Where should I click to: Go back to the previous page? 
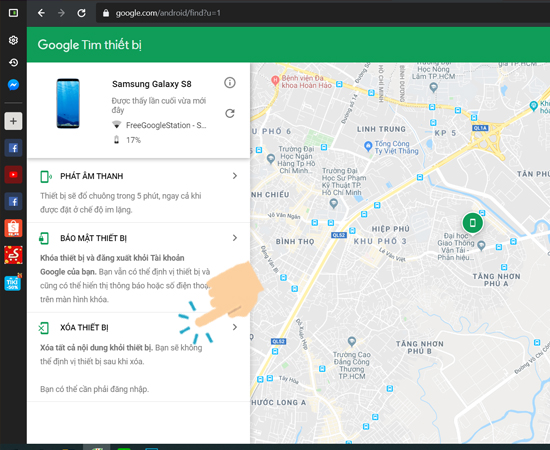coord(41,13)
